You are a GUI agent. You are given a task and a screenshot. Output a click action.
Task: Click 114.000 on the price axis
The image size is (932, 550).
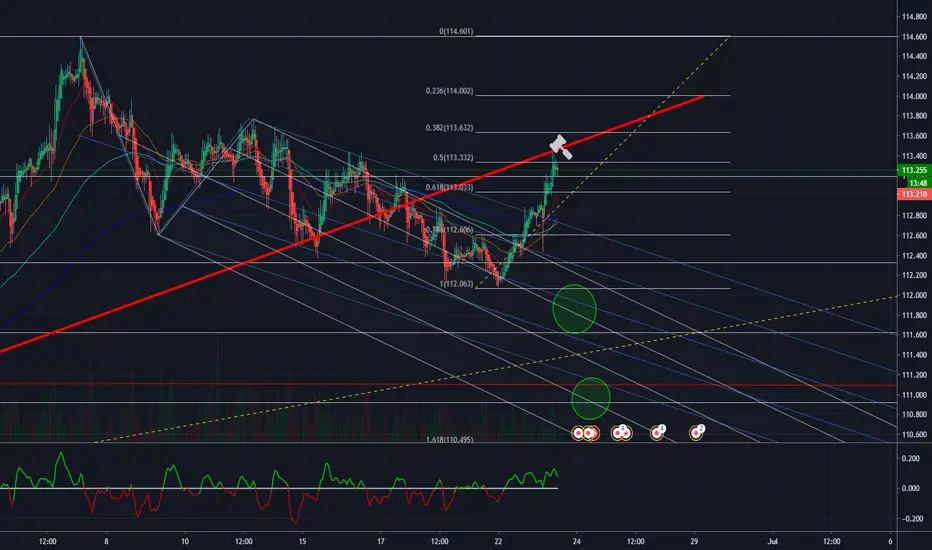pos(914,96)
